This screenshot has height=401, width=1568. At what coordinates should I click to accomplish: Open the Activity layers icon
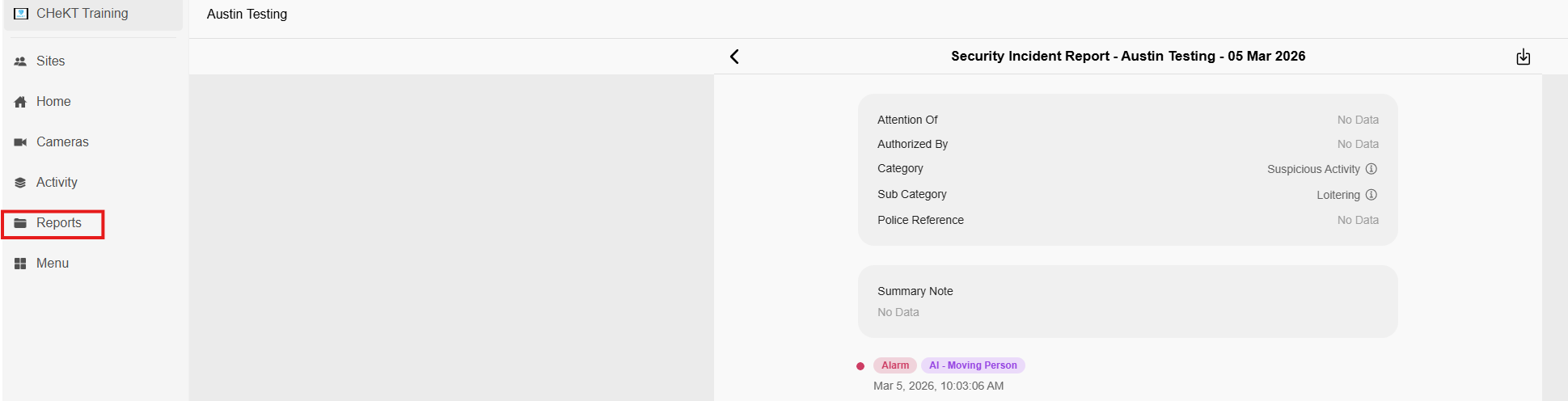point(21,183)
